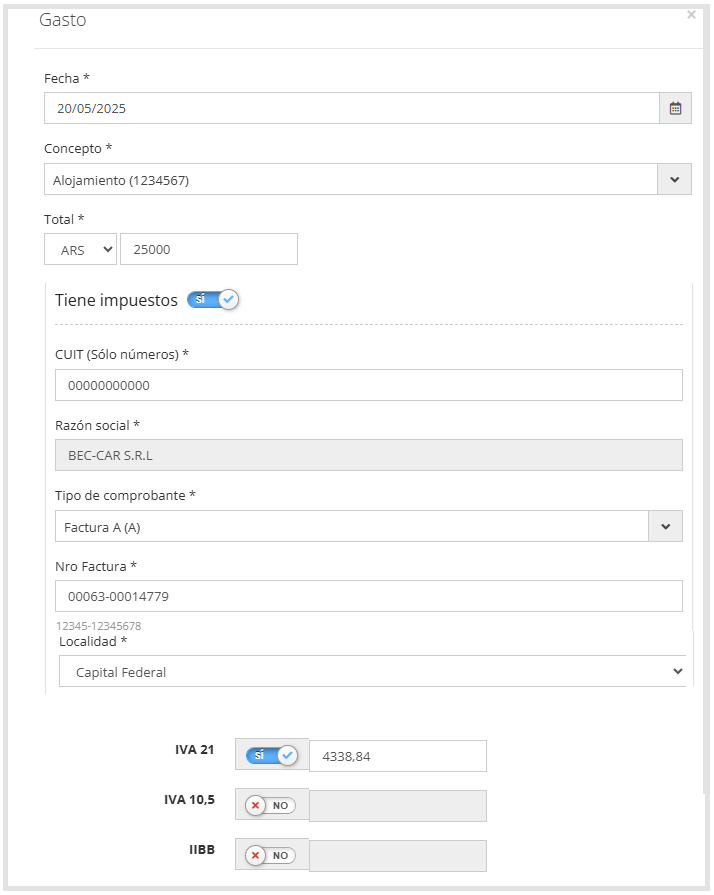Click the IVA 21 amount field

398,756
